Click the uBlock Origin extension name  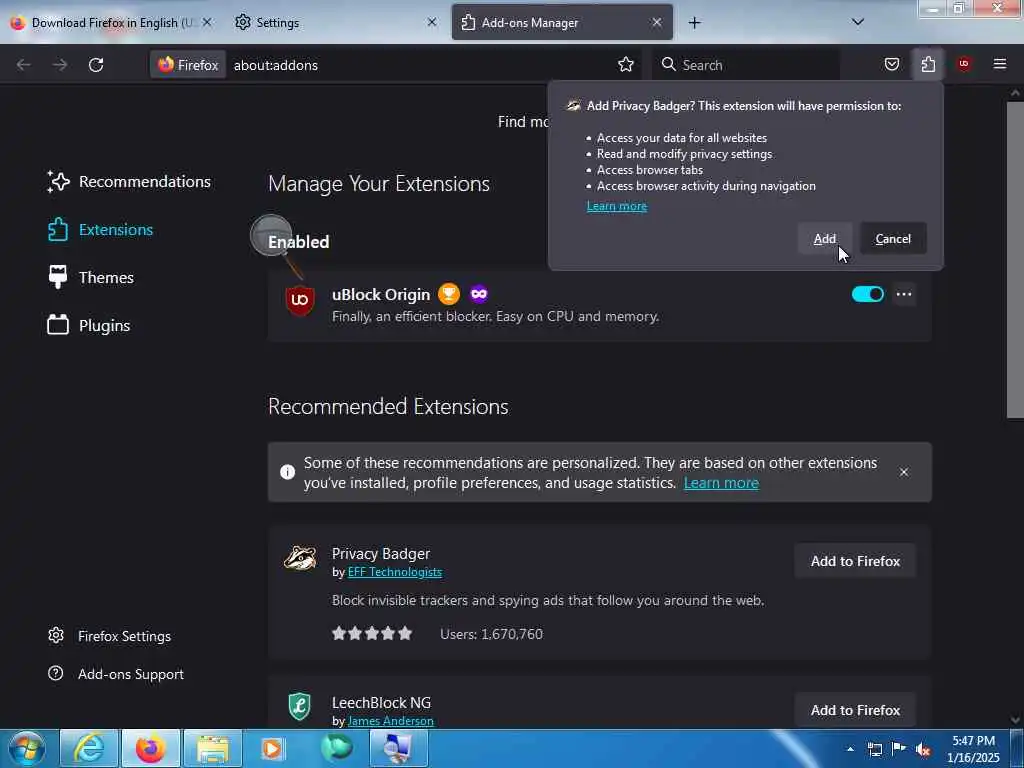pyautogui.click(x=381, y=295)
